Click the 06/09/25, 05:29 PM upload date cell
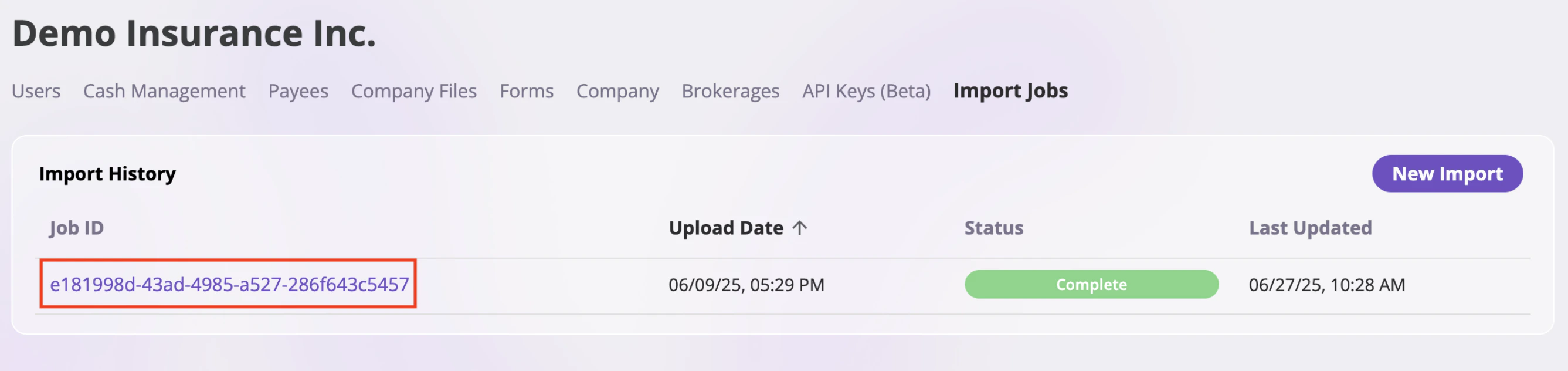Viewport: 1568px width, 371px height. pyautogui.click(x=746, y=285)
